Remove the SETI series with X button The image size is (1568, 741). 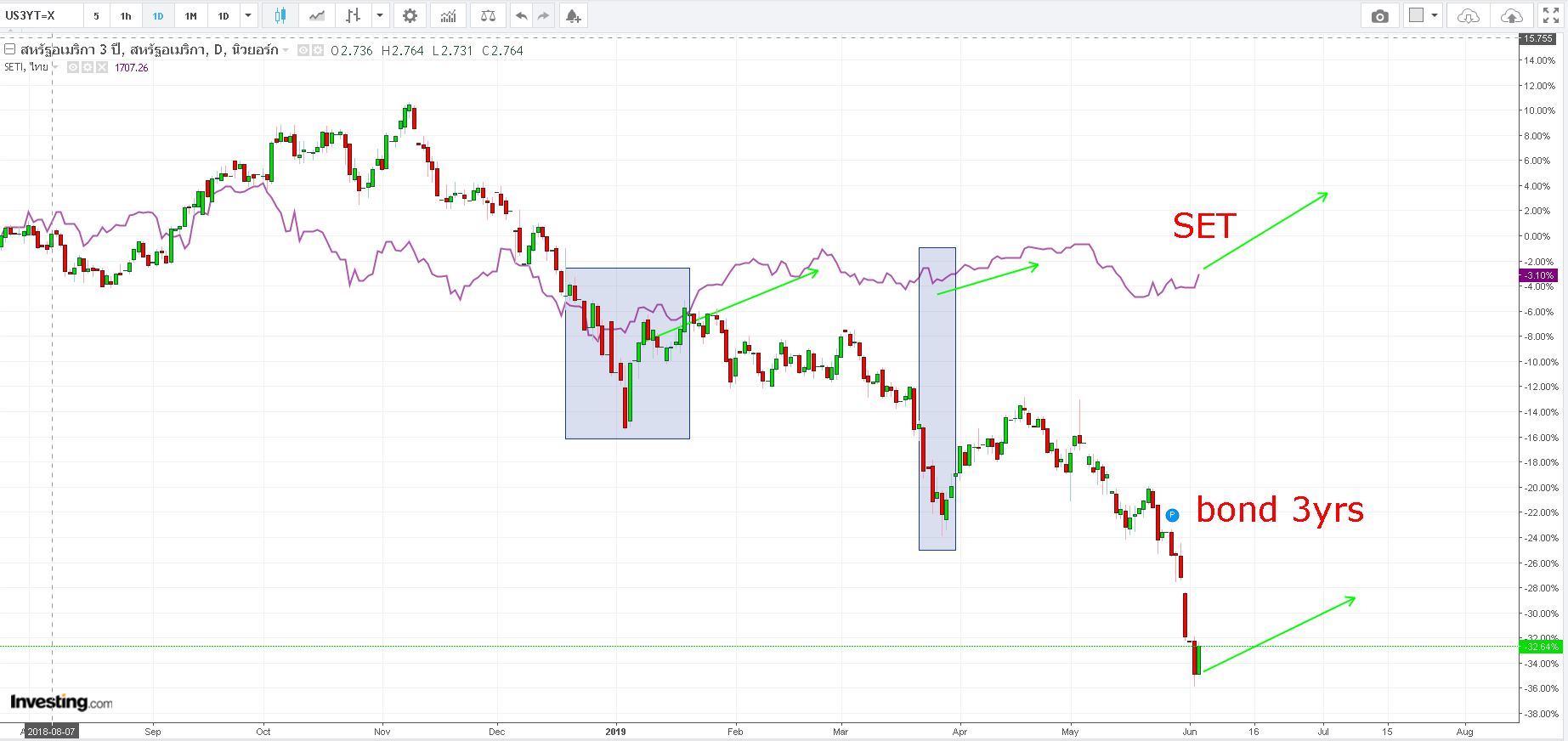pyautogui.click(x=102, y=67)
